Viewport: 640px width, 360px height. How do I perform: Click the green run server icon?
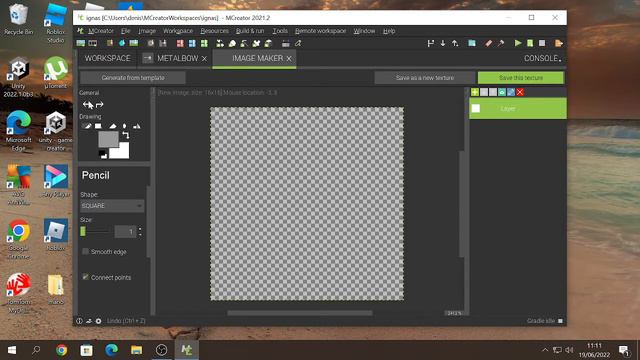tap(530, 43)
